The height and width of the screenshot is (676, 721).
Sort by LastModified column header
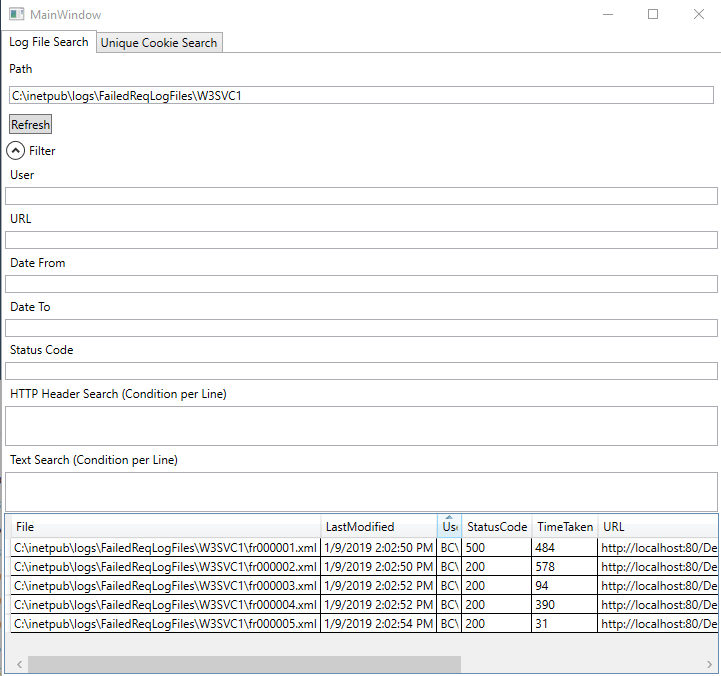[378, 527]
